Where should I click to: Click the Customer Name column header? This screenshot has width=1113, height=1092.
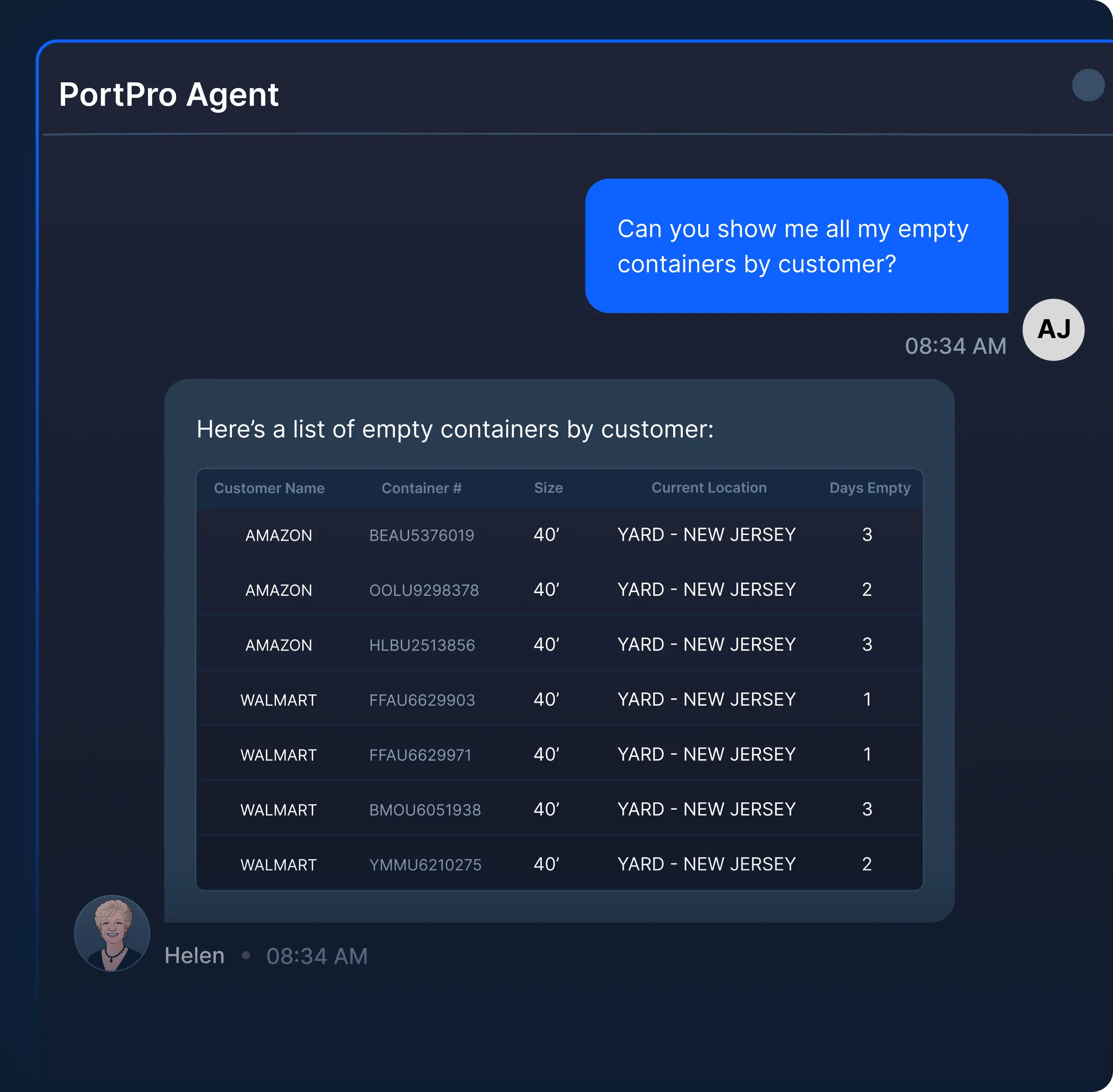click(x=269, y=488)
